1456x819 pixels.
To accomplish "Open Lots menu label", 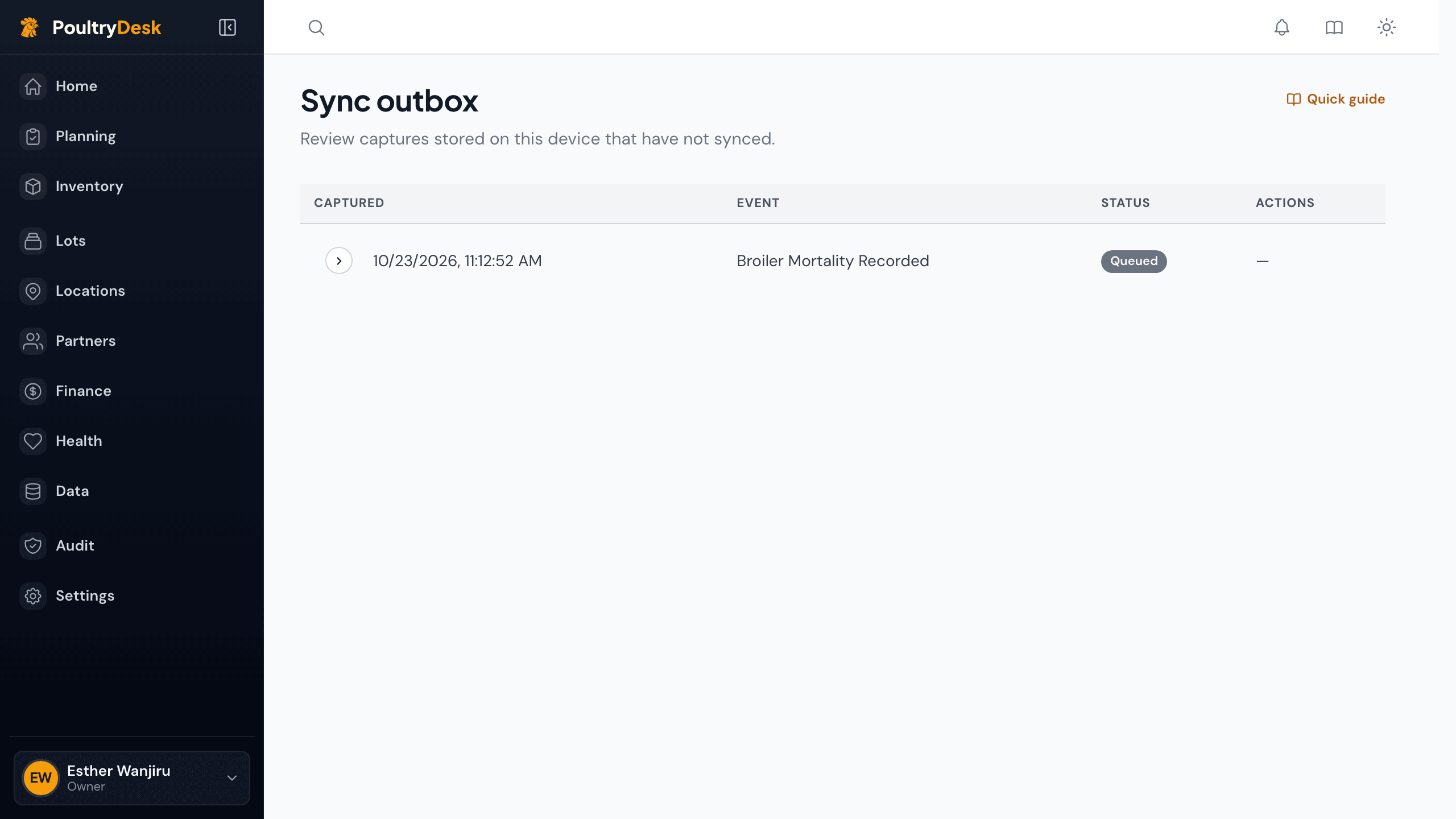I will 71,241.
